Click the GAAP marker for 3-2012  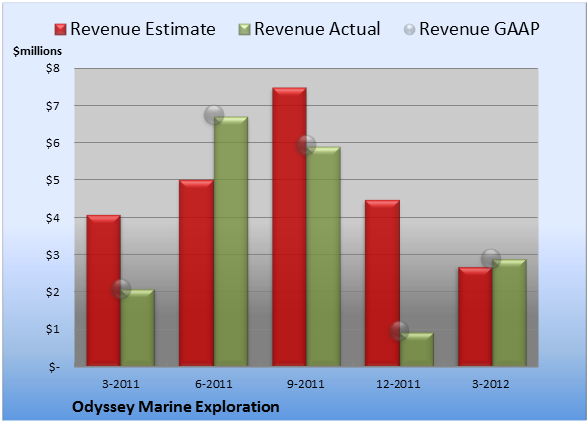[491, 258]
